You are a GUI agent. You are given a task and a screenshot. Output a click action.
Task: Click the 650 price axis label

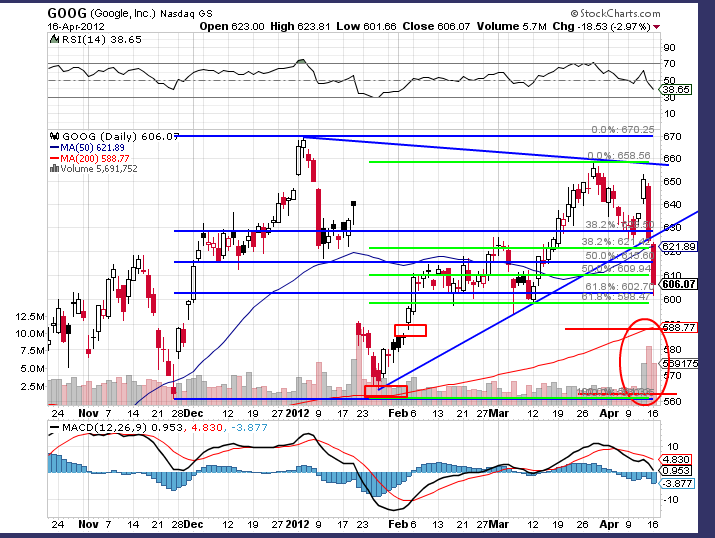pyautogui.click(x=672, y=181)
